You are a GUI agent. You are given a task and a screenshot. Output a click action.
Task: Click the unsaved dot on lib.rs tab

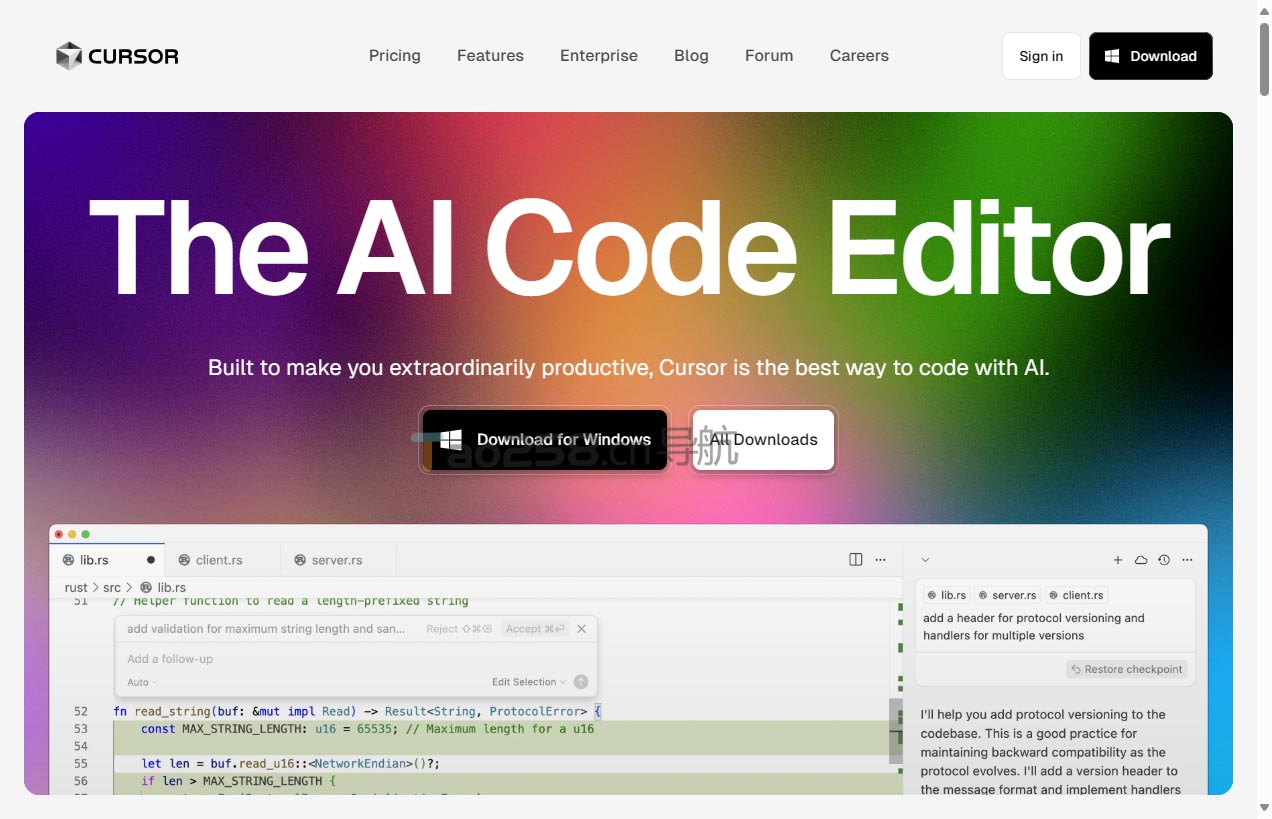pyautogui.click(x=151, y=560)
